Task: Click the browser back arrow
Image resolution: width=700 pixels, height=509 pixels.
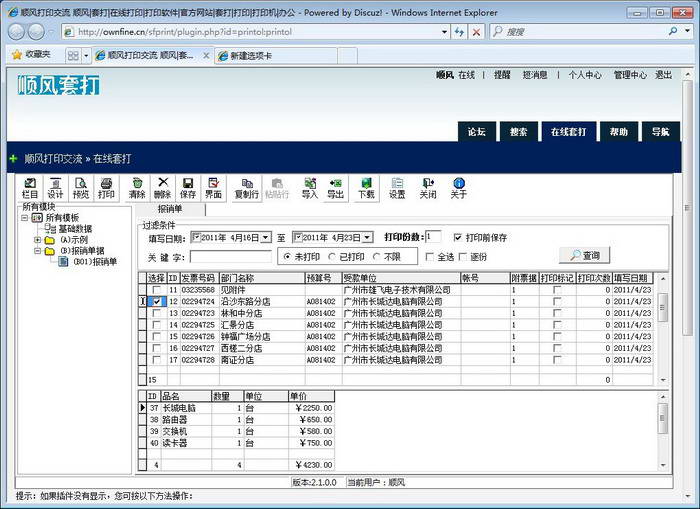Action: click(17, 32)
